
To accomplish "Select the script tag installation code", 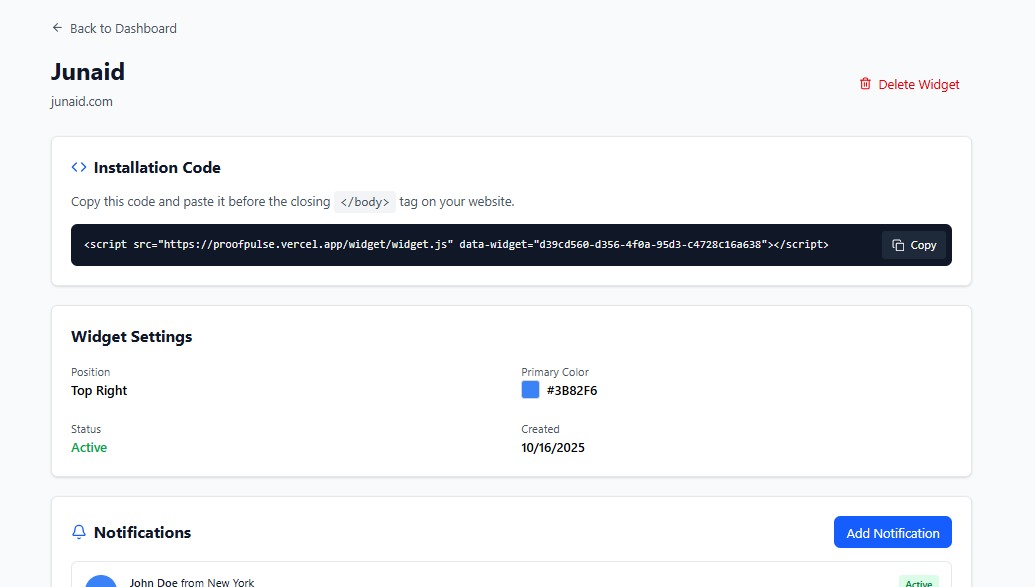I will pos(456,244).
